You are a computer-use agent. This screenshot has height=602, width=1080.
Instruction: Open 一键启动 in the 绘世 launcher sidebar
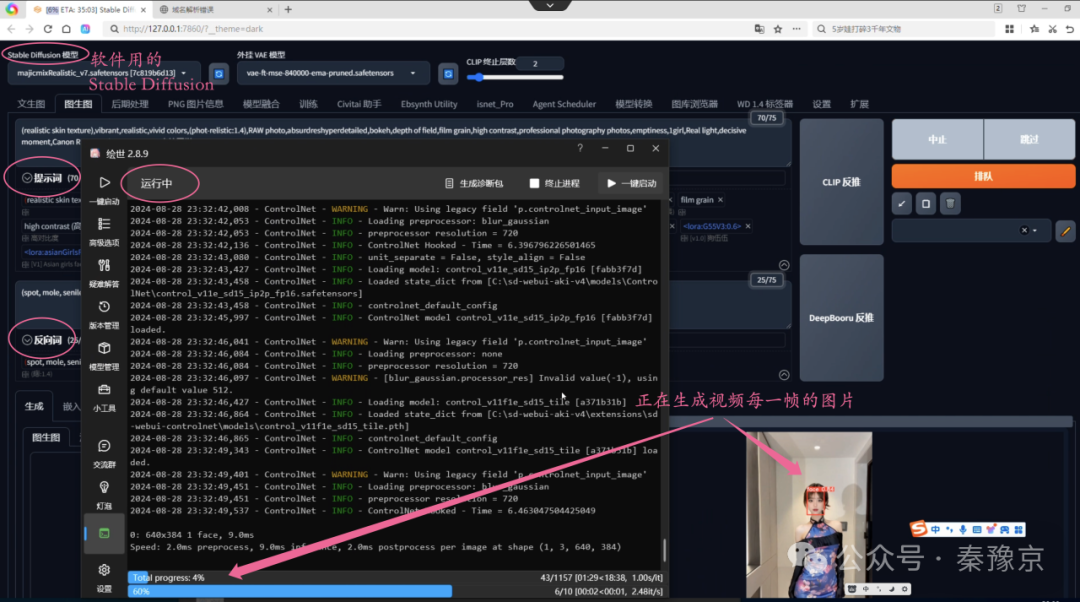coord(104,189)
